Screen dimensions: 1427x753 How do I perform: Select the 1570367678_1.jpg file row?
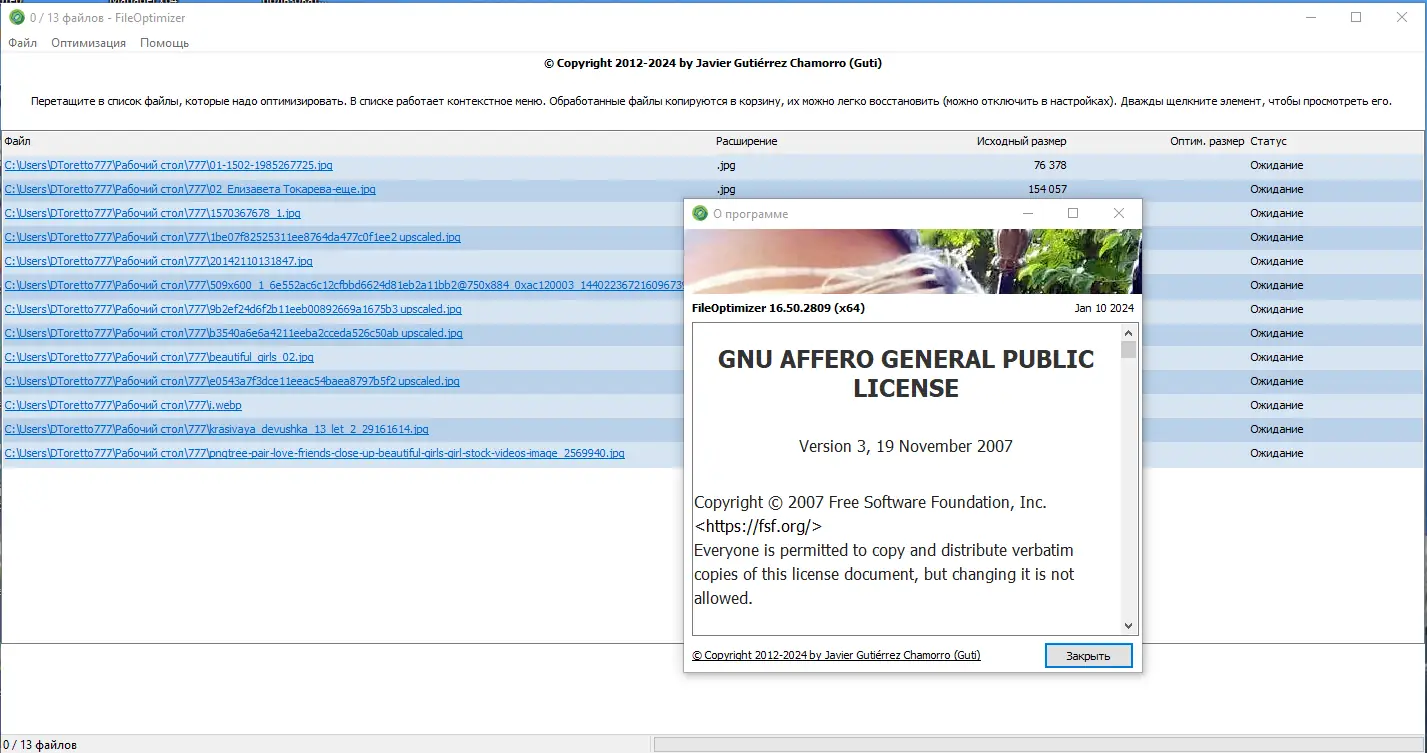coord(152,213)
